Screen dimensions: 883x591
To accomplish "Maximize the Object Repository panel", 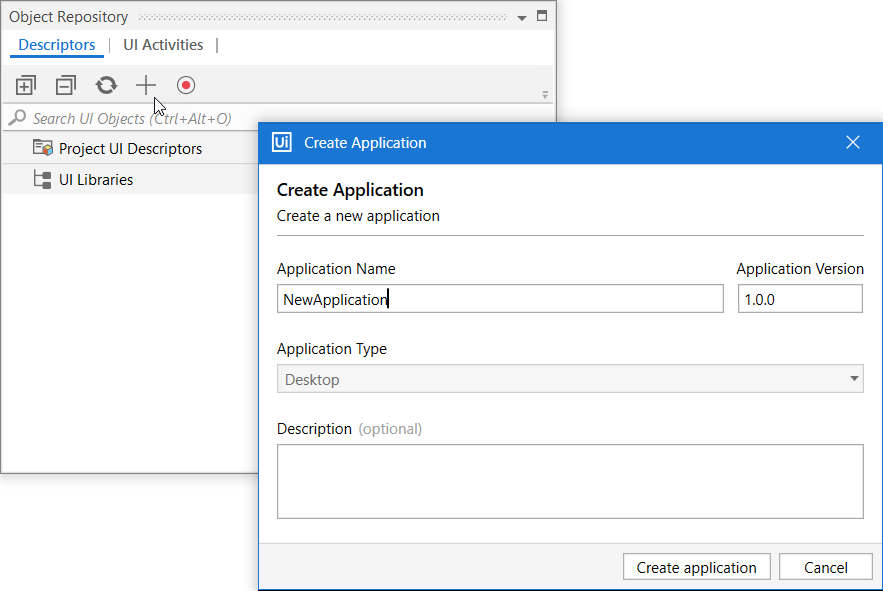I will coord(542,16).
